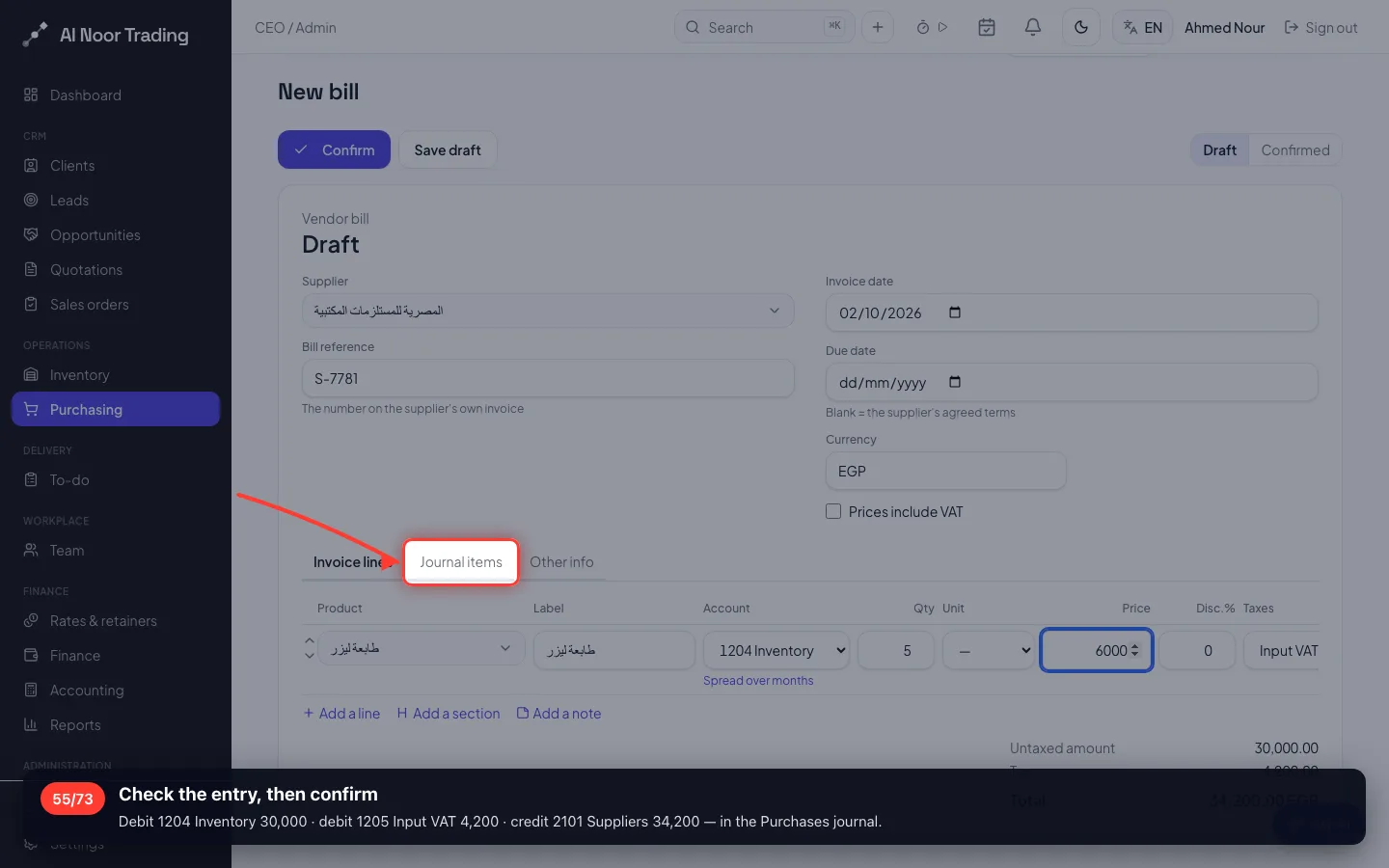Go to Leads in sidebar
The height and width of the screenshot is (868, 1389).
point(69,200)
